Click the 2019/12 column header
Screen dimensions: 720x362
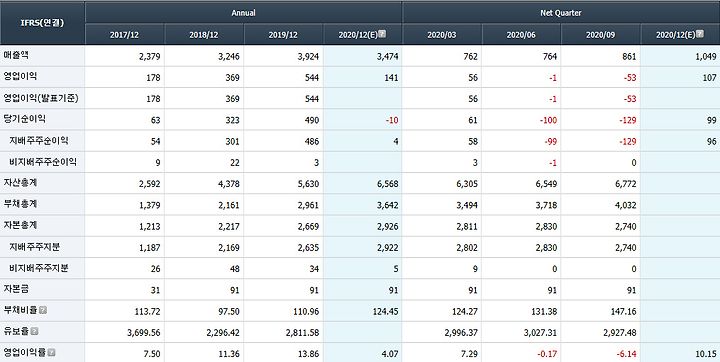(283, 34)
